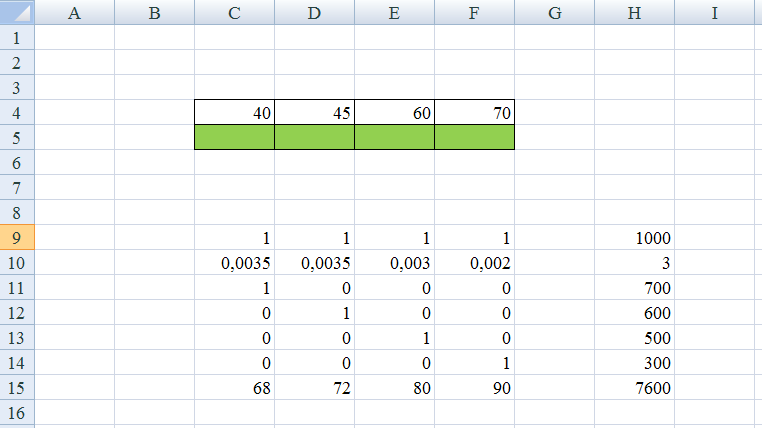The image size is (762, 428).
Task: Click cell D4 containing 45
Action: [x=314, y=112]
